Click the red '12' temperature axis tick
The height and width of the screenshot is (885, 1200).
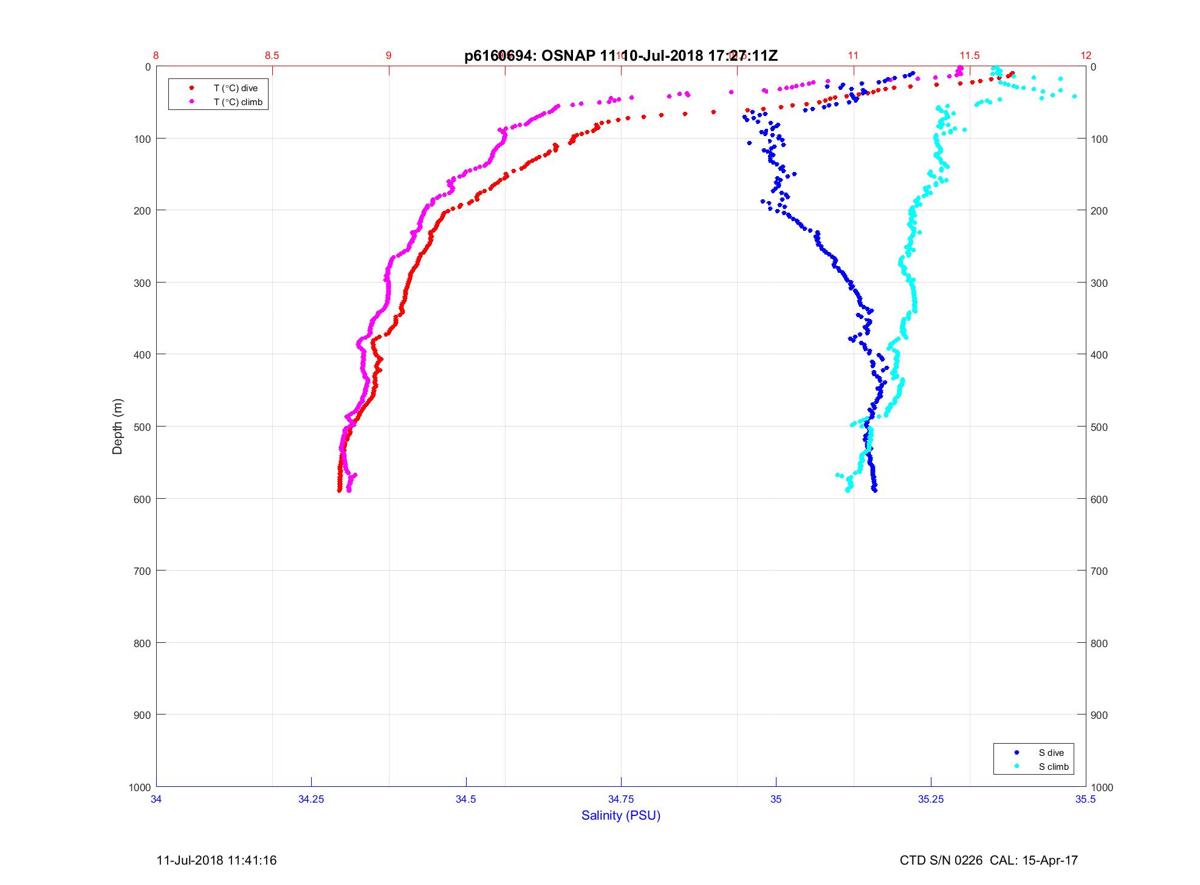[1086, 56]
